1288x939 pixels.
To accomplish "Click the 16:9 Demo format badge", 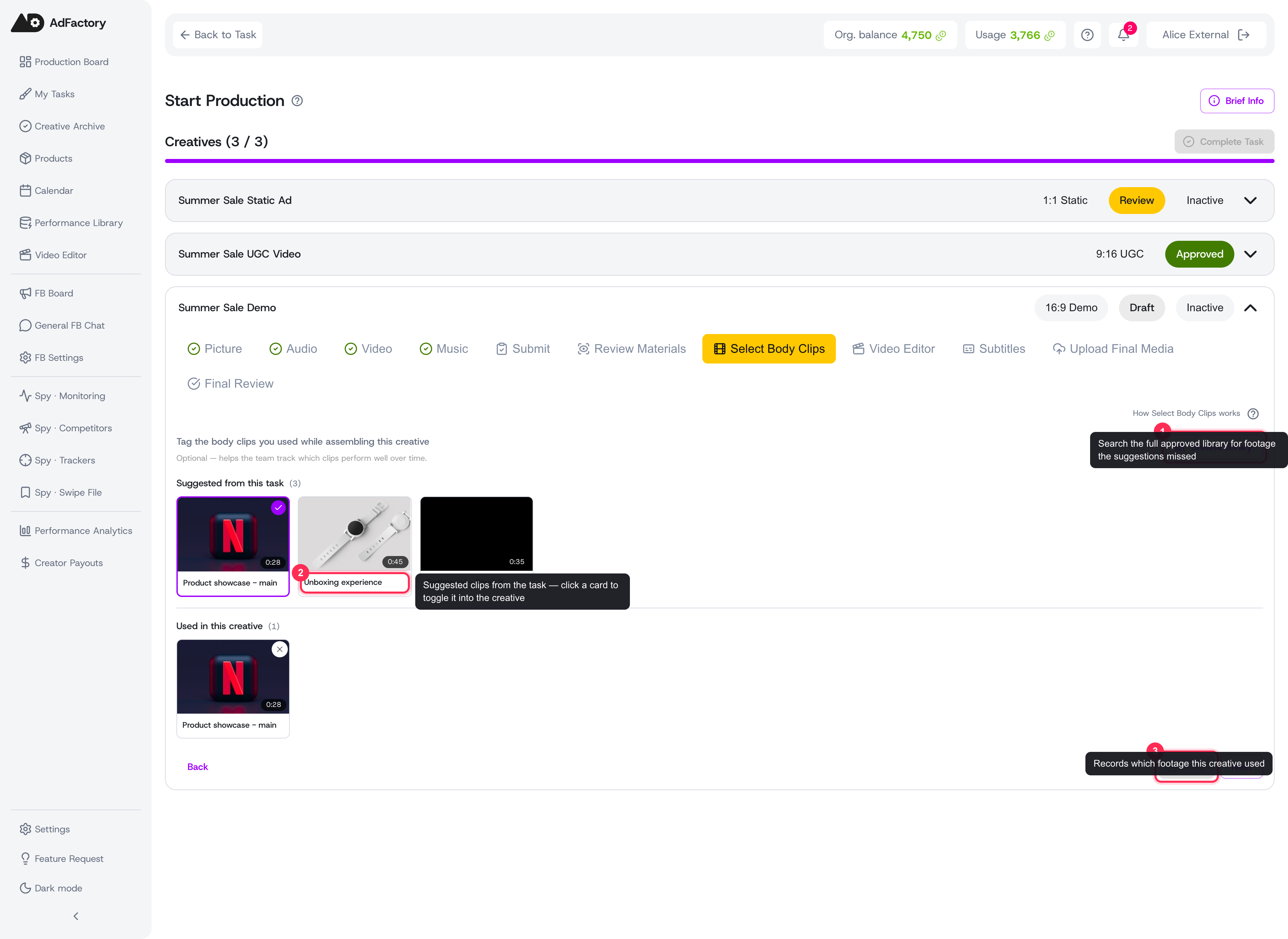I will pos(1071,308).
